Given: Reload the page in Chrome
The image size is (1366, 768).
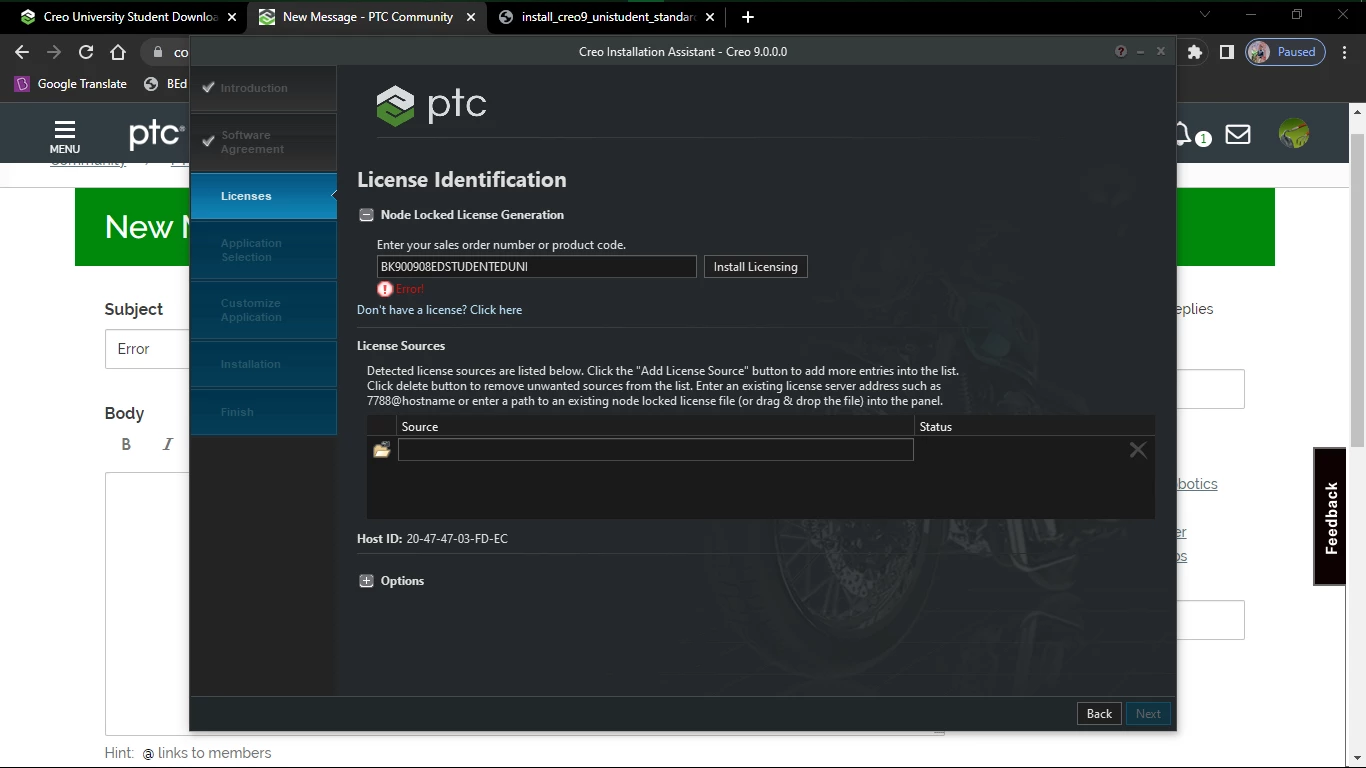Looking at the screenshot, I should [86, 52].
